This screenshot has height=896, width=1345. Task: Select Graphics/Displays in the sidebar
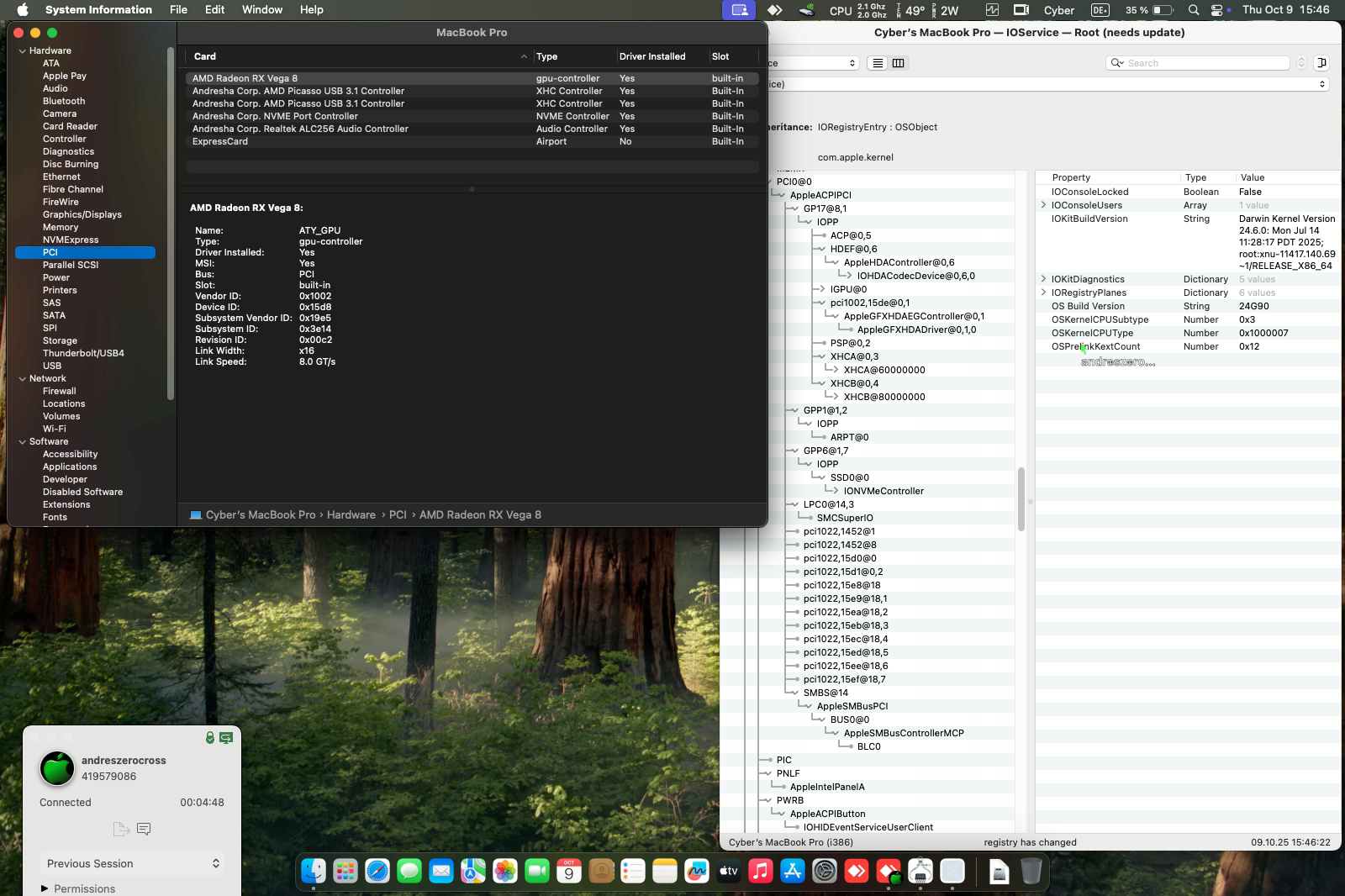point(82,214)
